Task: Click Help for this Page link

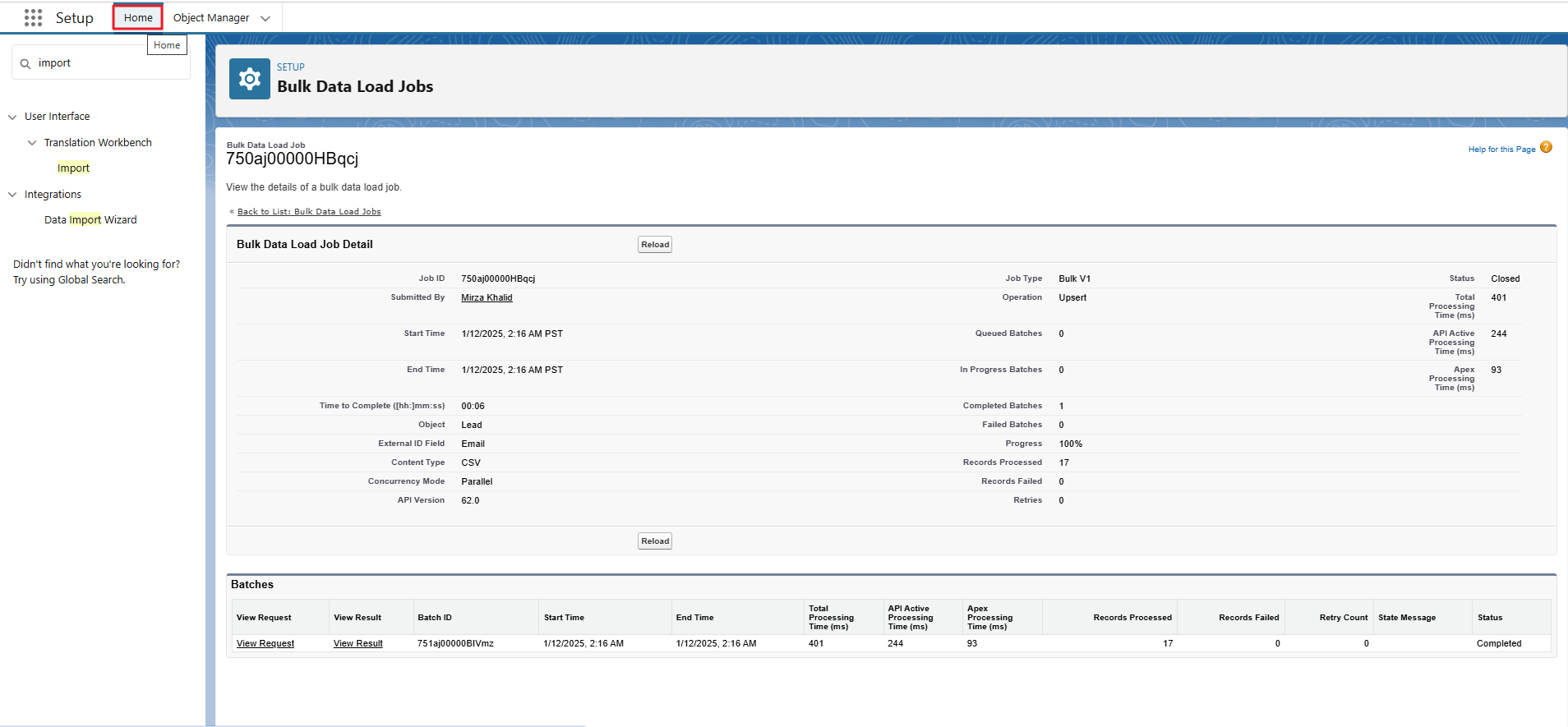Action: coord(1501,150)
